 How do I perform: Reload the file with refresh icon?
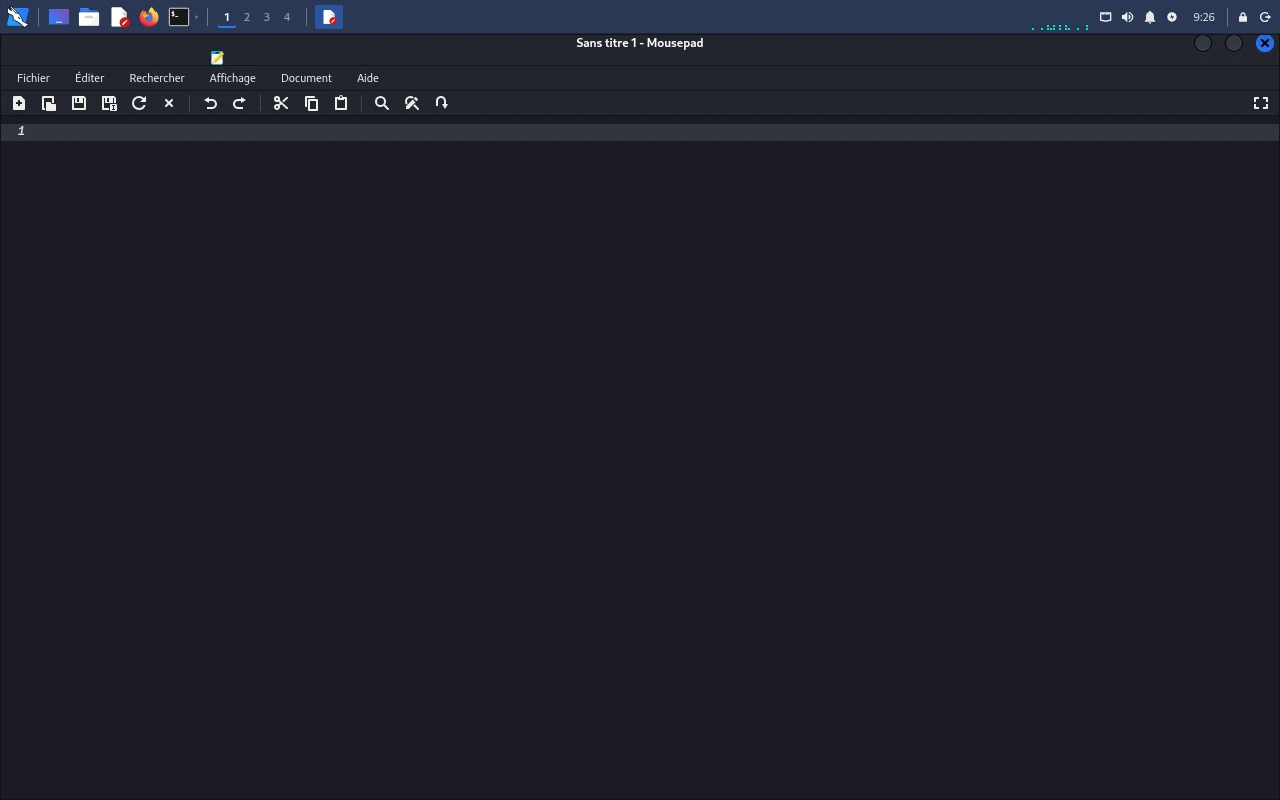click(x=139, y=103)
